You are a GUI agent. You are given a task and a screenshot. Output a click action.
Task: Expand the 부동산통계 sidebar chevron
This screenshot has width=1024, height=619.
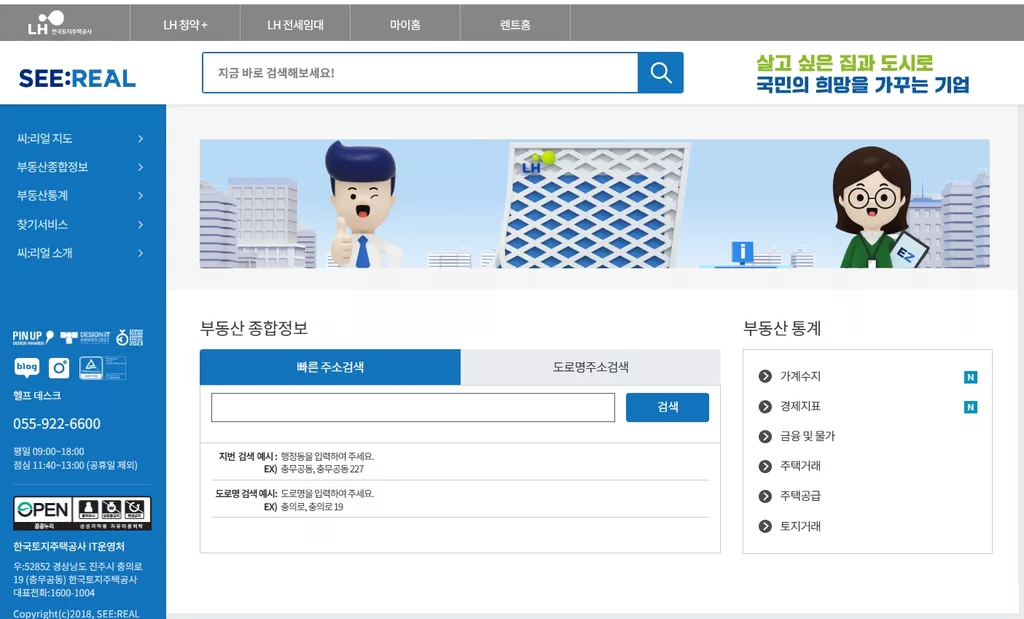point(140,195)
